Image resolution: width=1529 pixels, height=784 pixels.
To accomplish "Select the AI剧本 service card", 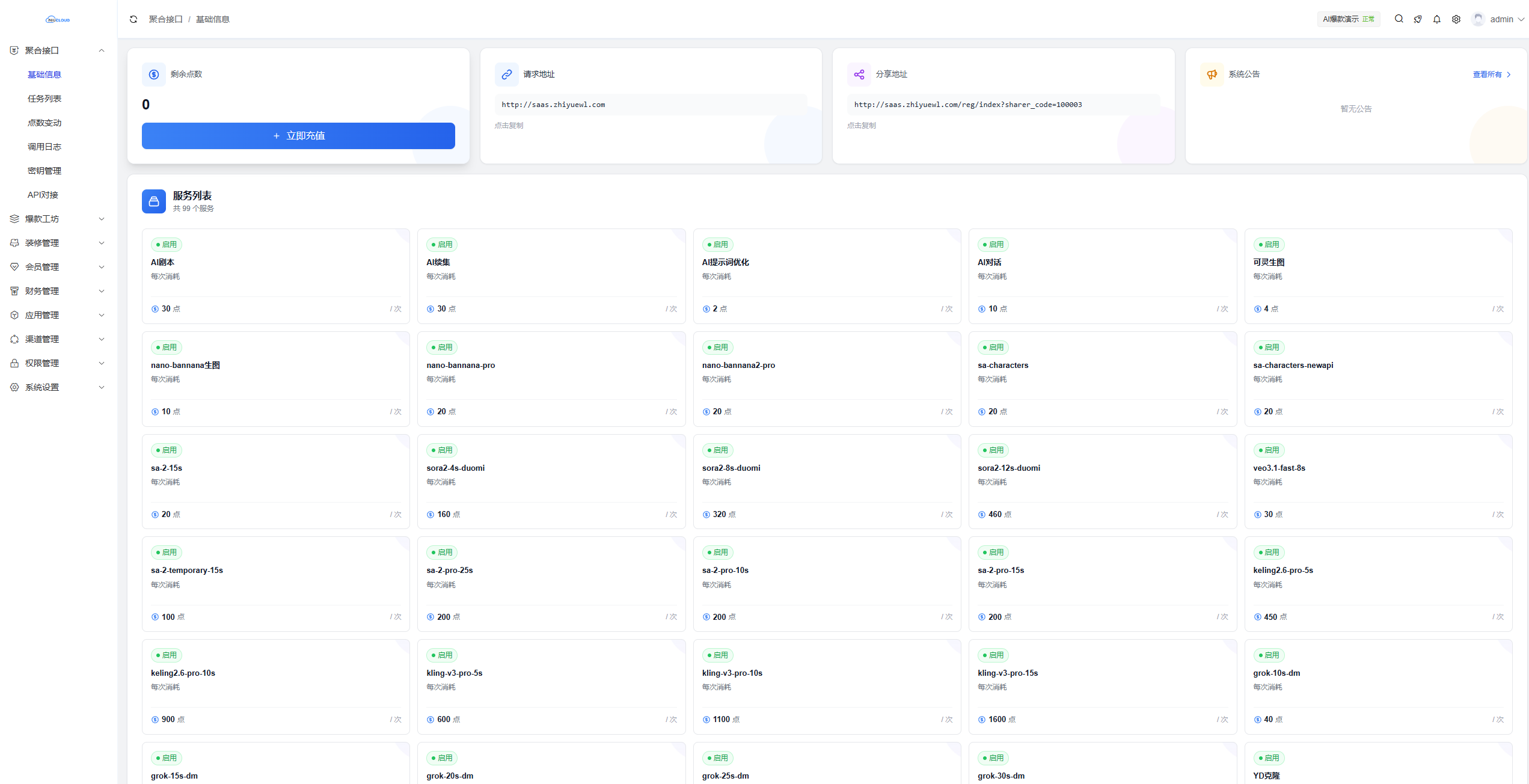I will (275, 276).
